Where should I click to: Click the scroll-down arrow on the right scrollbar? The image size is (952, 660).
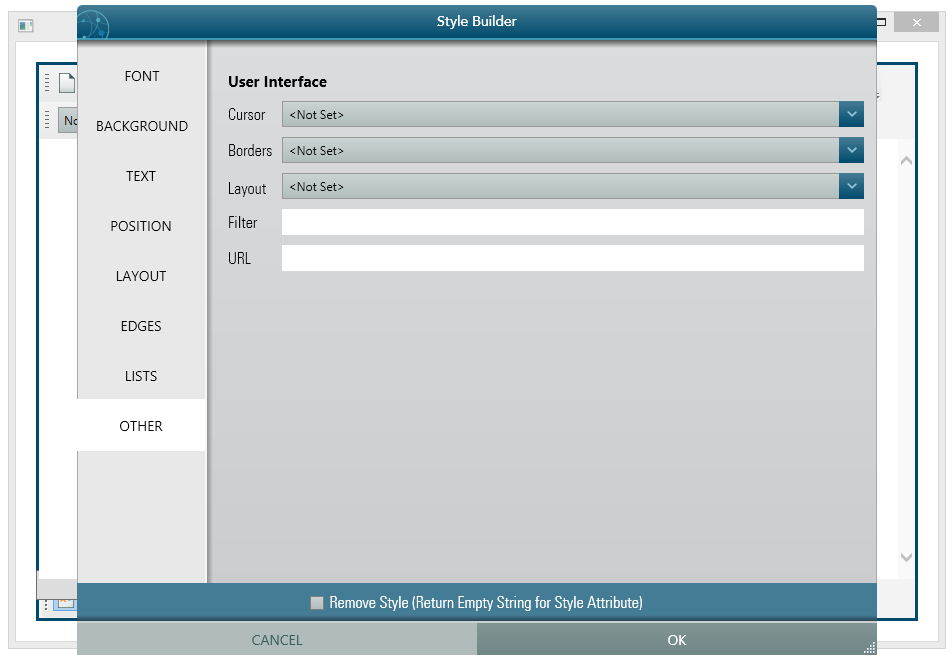click(x=906, y=558)
